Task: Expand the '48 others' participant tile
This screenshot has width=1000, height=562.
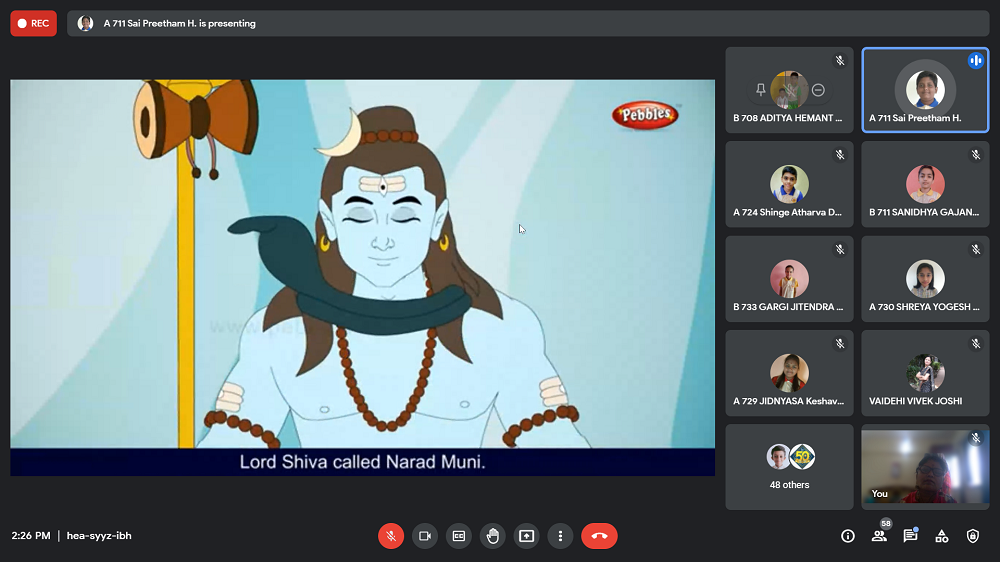Action: point(789,466)
